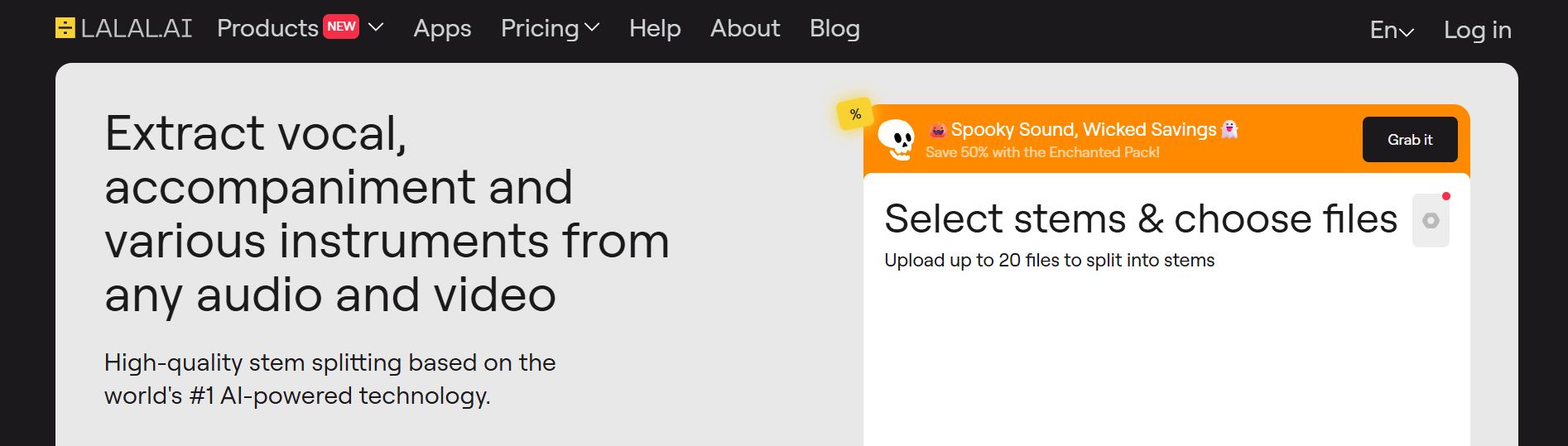Open settings via the hexagon nut icon
This screenshot has height=446, width=1568.
click(1431, 221)
